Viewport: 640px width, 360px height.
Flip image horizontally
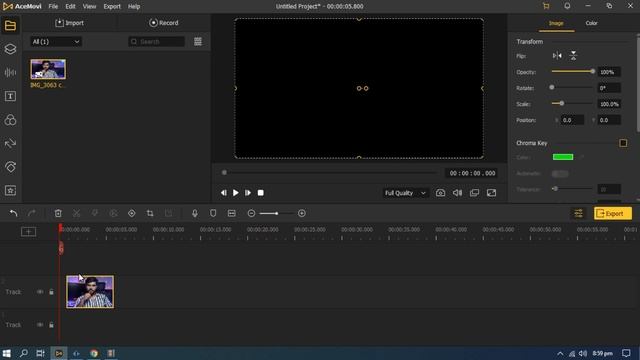click(x=557, y=56)
